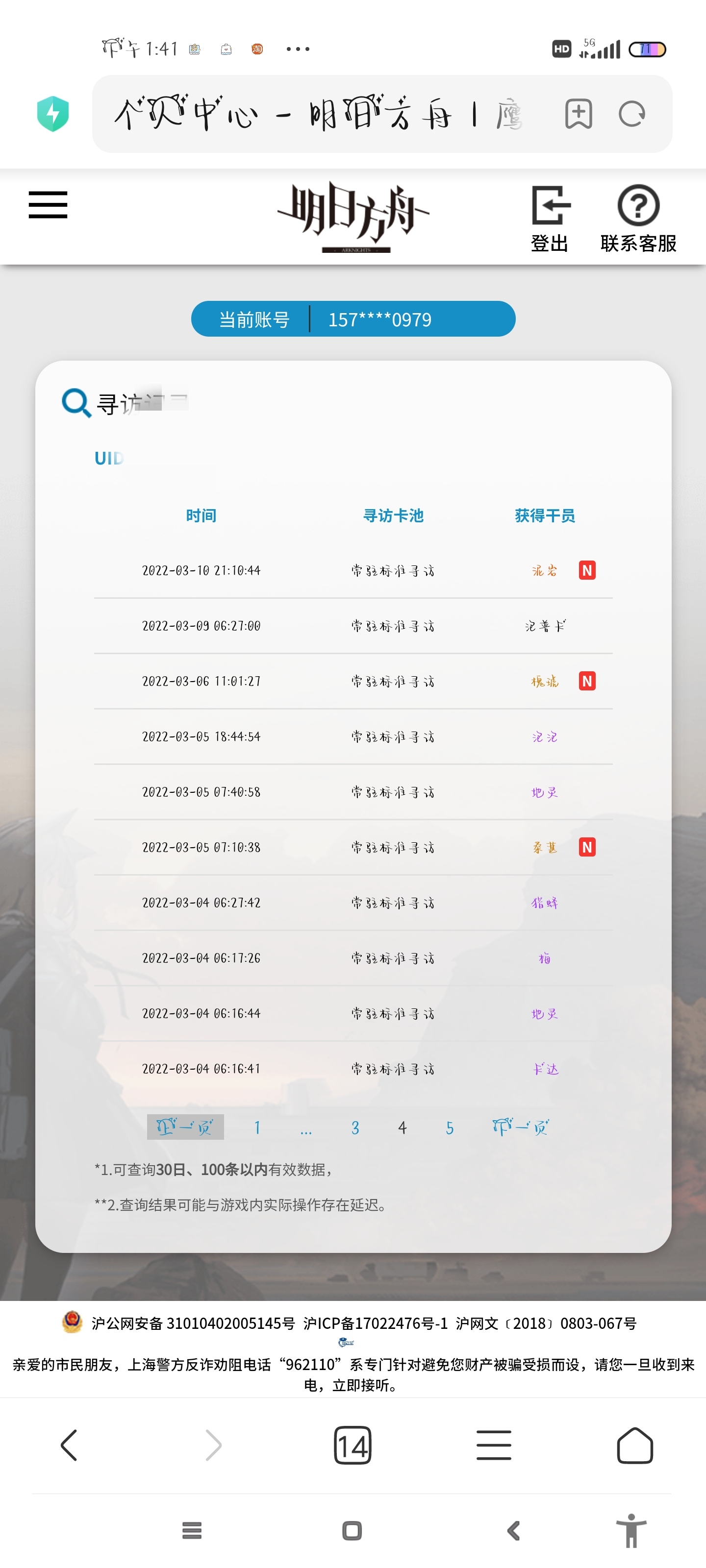Viewport: 706px width, 1568px height.
Task: Tap N badge beside 2022-03-10 row
Action: coord(586,570)
